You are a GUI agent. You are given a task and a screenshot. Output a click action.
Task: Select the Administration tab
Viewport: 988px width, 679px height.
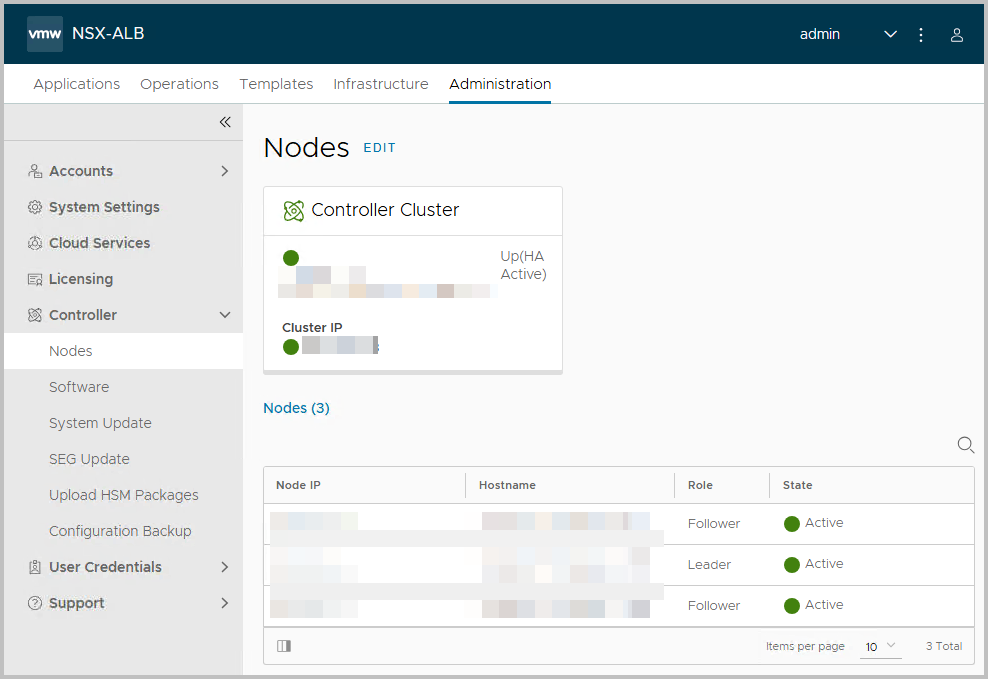click(500, 84)
